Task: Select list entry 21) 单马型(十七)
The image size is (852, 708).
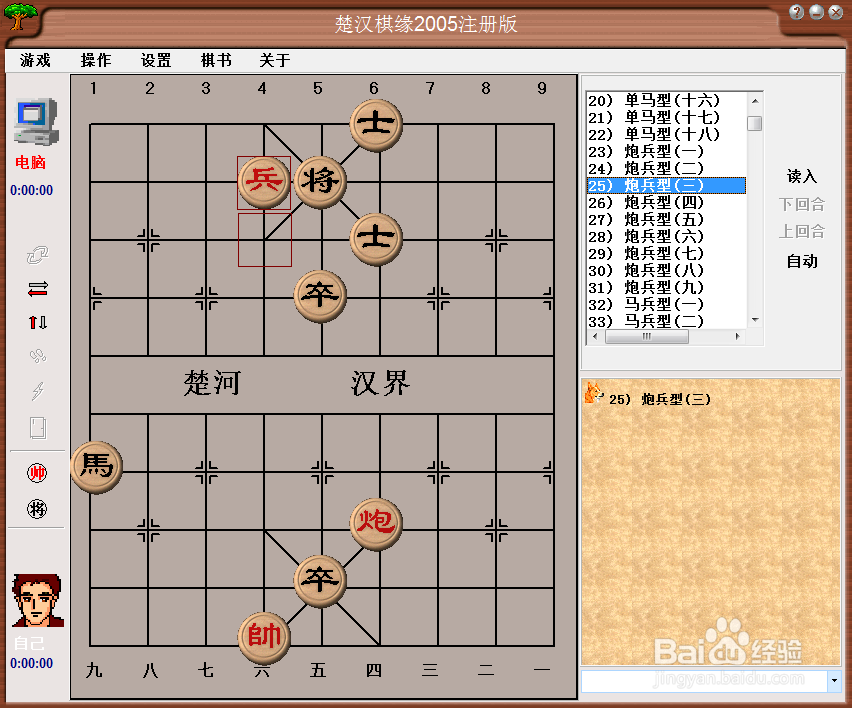Action: click(666, 117)
